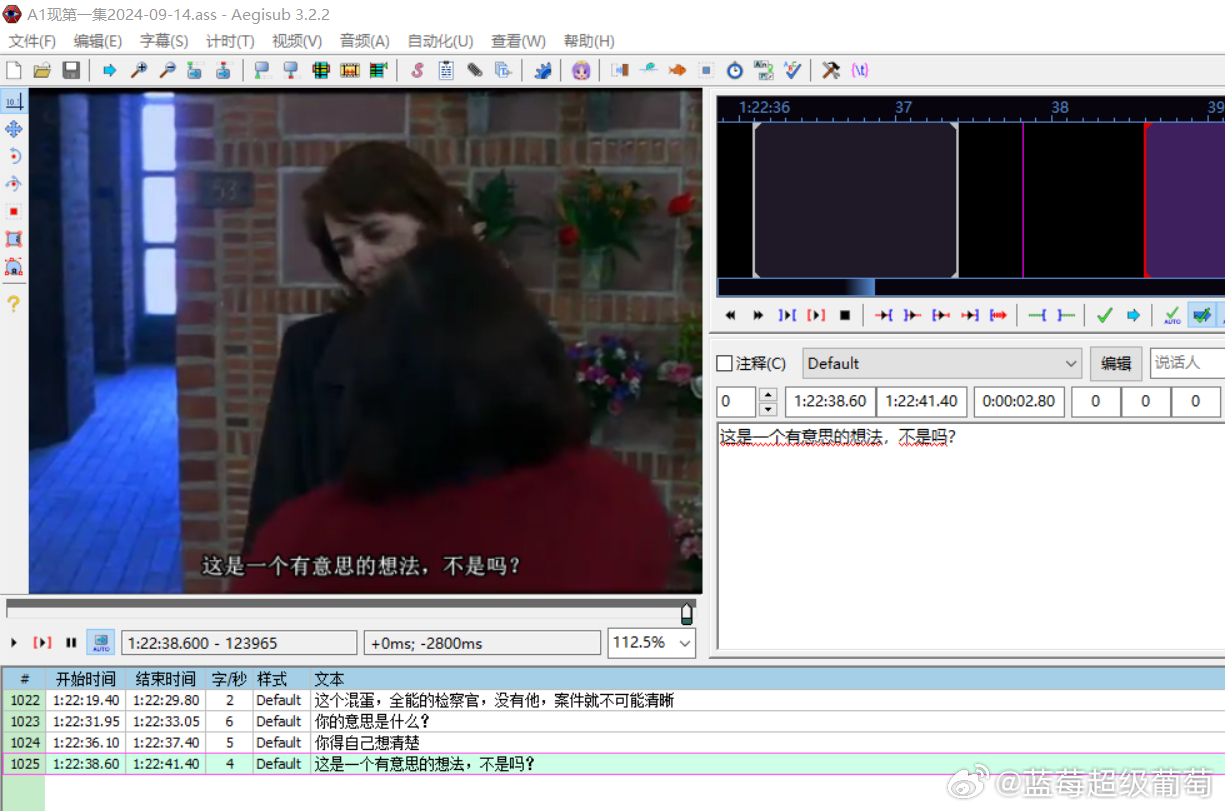Open a subtitles file with folder icon
1225x811 pixels.
point(42,70)
